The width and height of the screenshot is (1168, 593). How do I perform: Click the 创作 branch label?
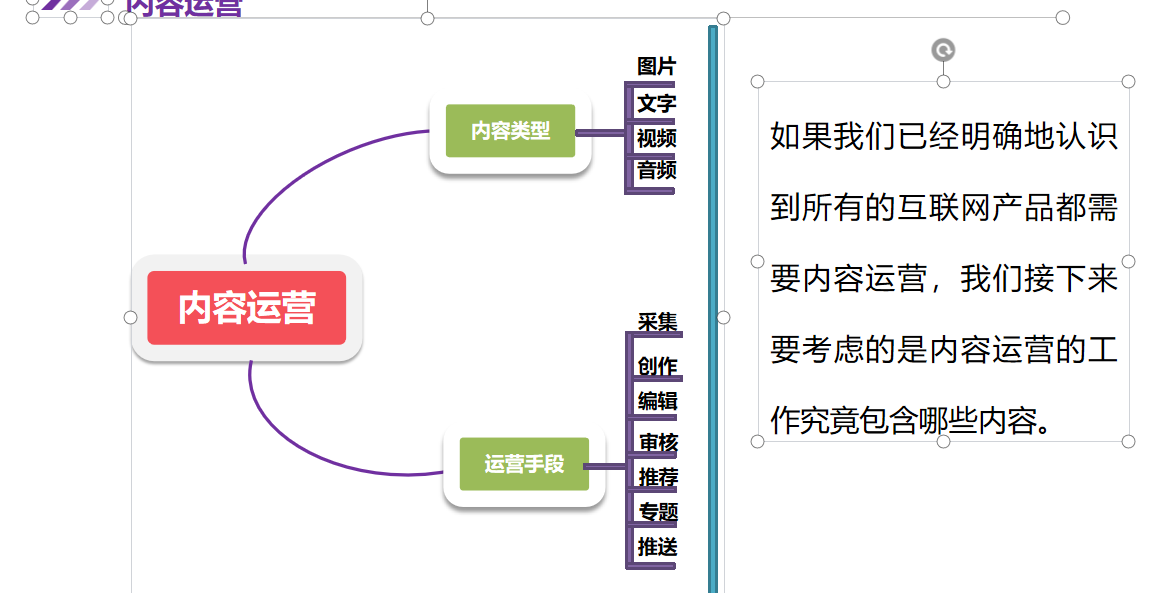coord(658,366)
